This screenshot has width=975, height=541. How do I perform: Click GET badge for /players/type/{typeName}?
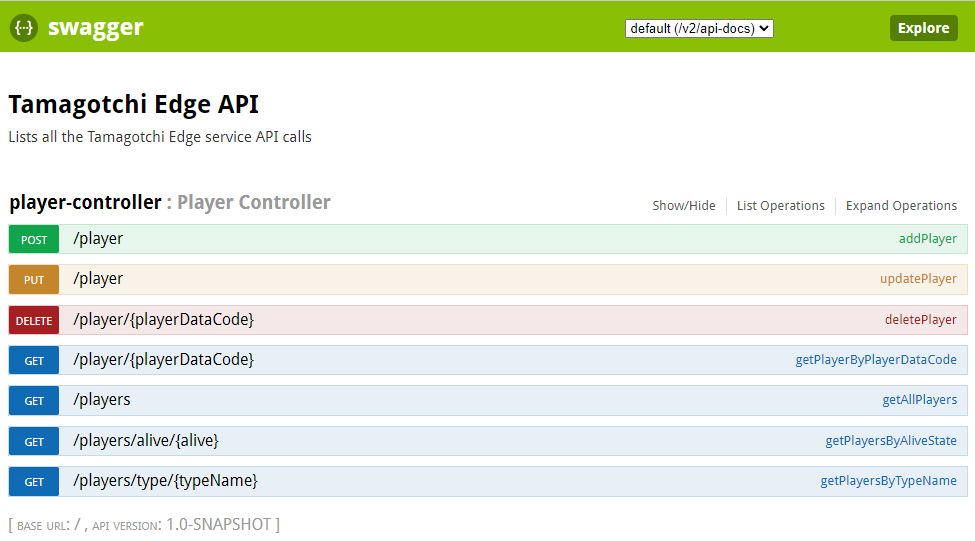coord(34,482)
